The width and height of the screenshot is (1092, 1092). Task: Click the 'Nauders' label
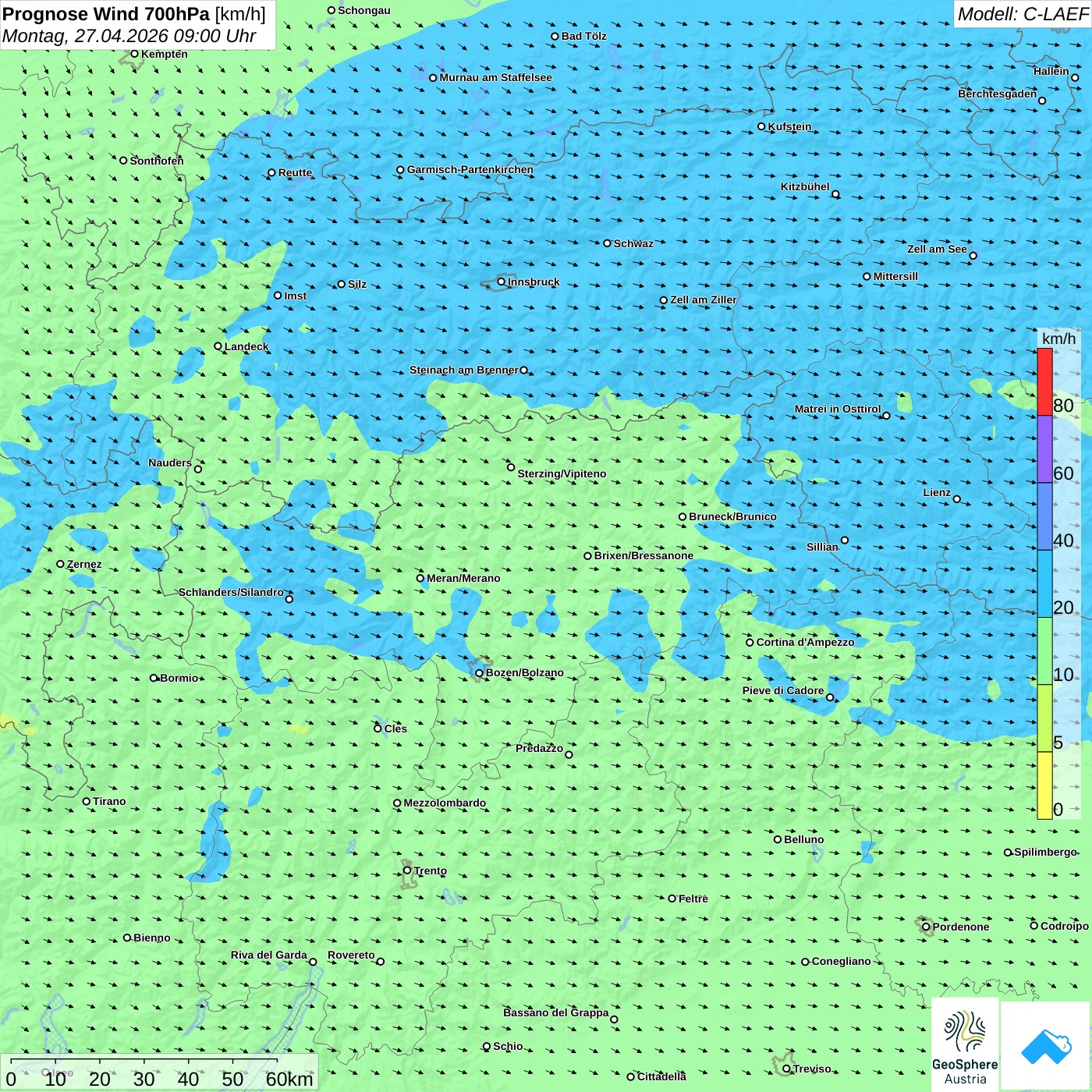click(170, 463)
